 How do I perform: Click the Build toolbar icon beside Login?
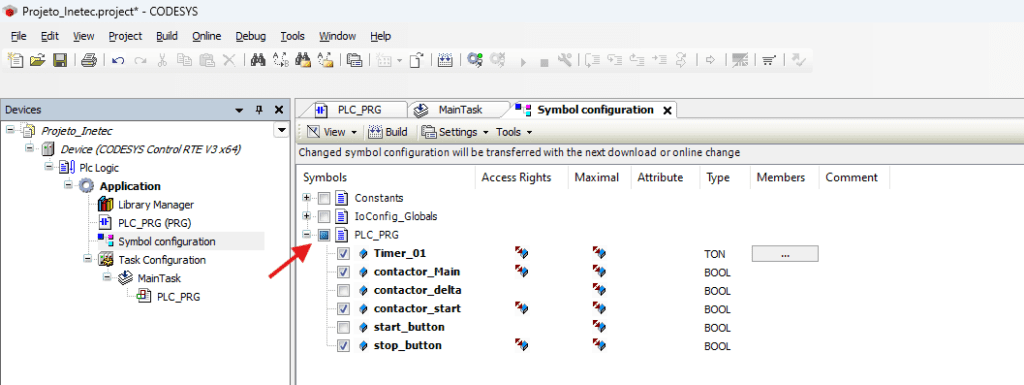click(445, 60)
